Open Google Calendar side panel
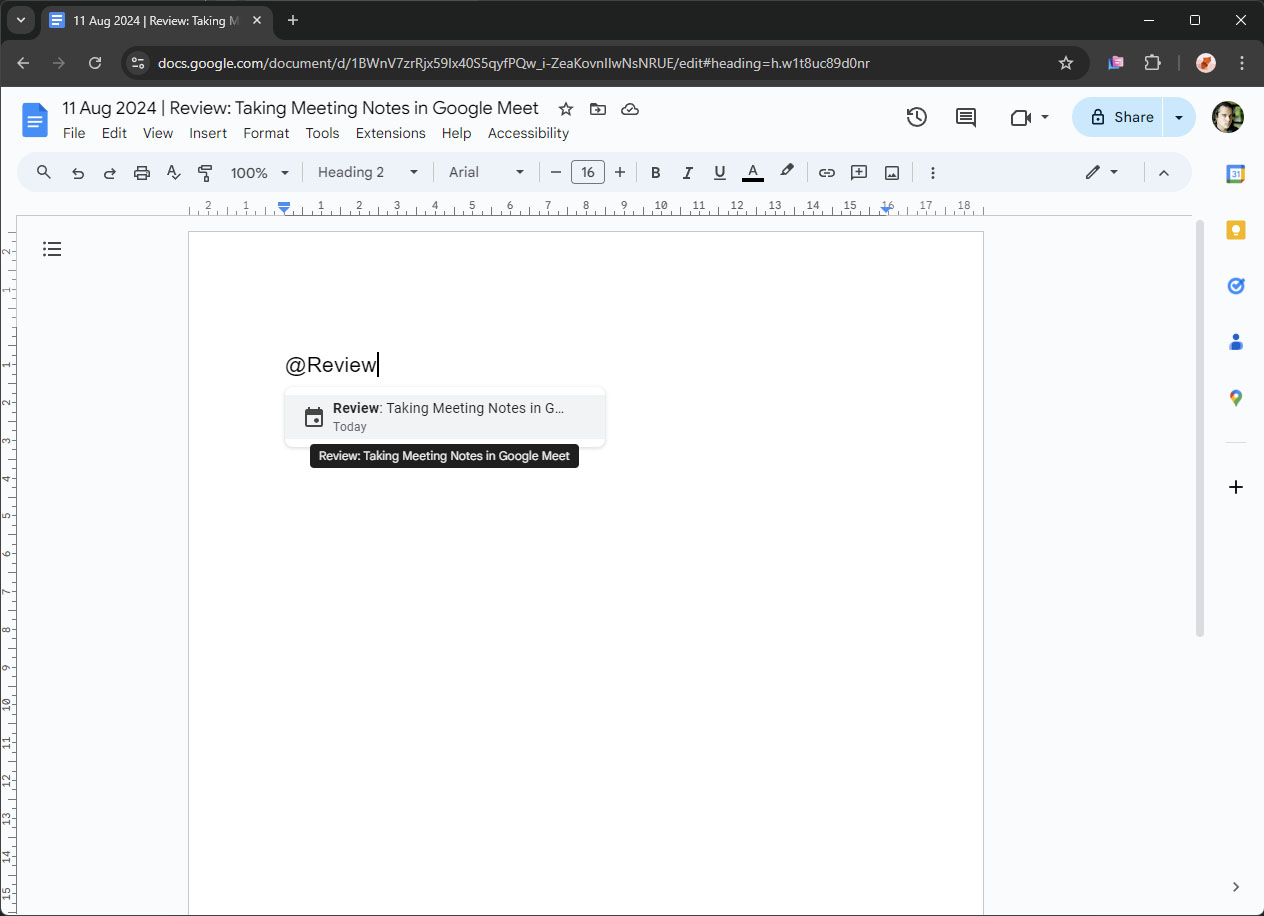Screen dimensions: 1264x916 [x=1236, y=173]
